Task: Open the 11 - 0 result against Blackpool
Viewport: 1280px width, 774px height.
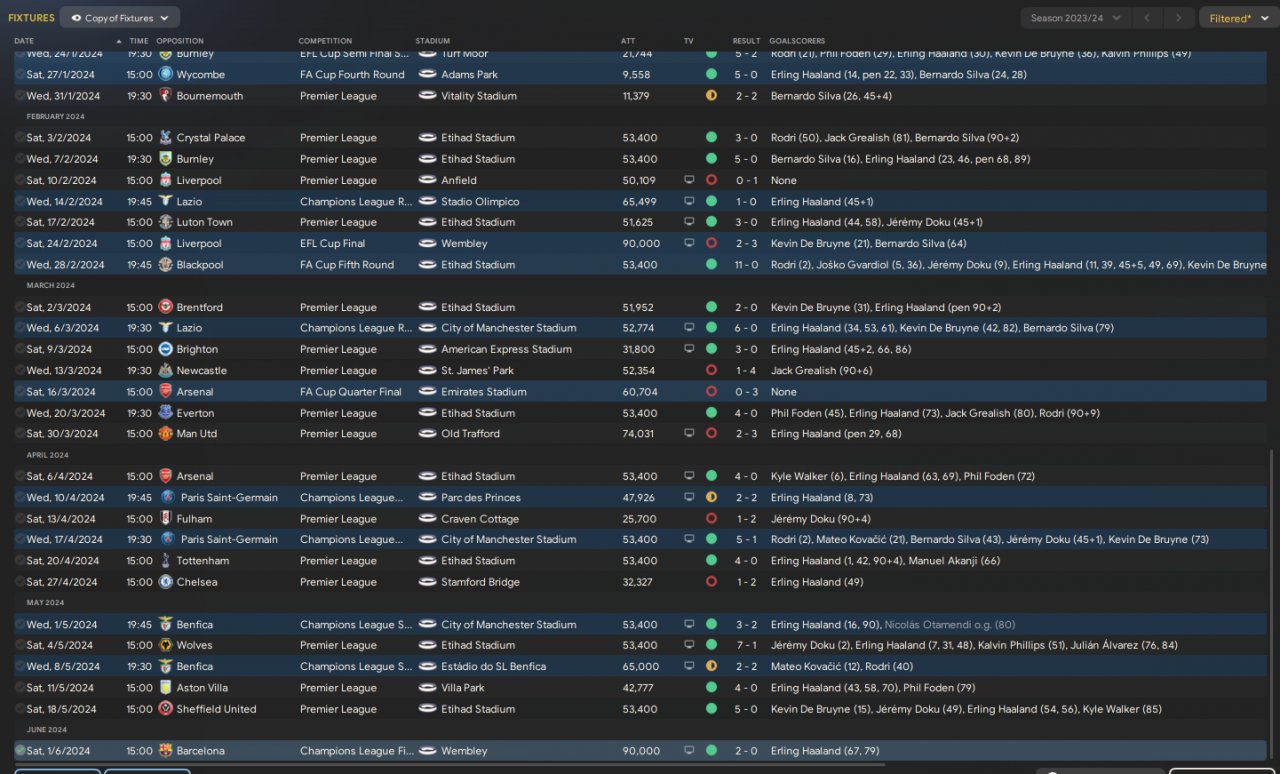Action: [x=746, y=265]
